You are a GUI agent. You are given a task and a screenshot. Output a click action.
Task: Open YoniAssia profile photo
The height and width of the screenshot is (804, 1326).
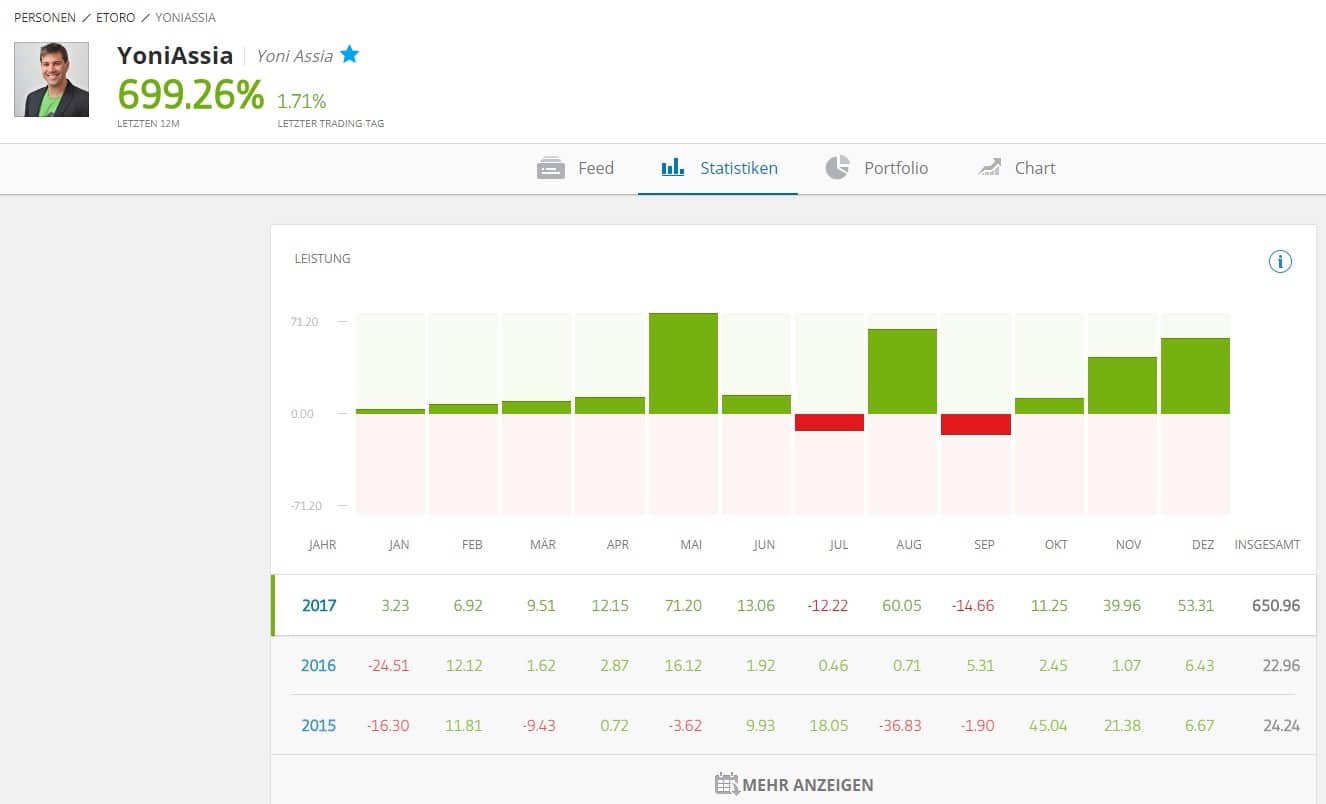pos(51,80)
